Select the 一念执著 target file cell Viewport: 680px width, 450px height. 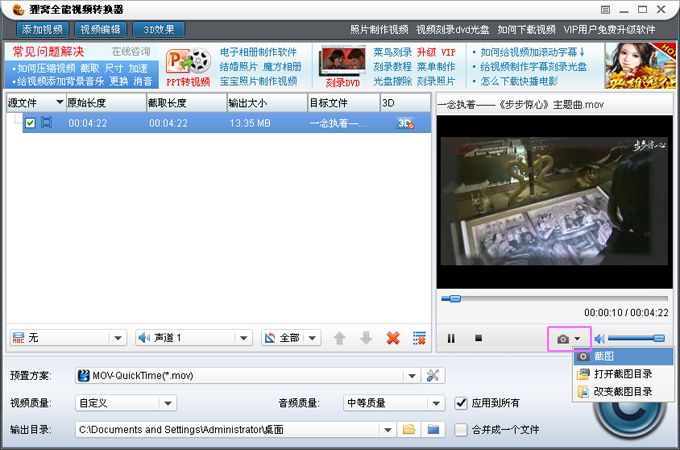[x=338, y=124]
